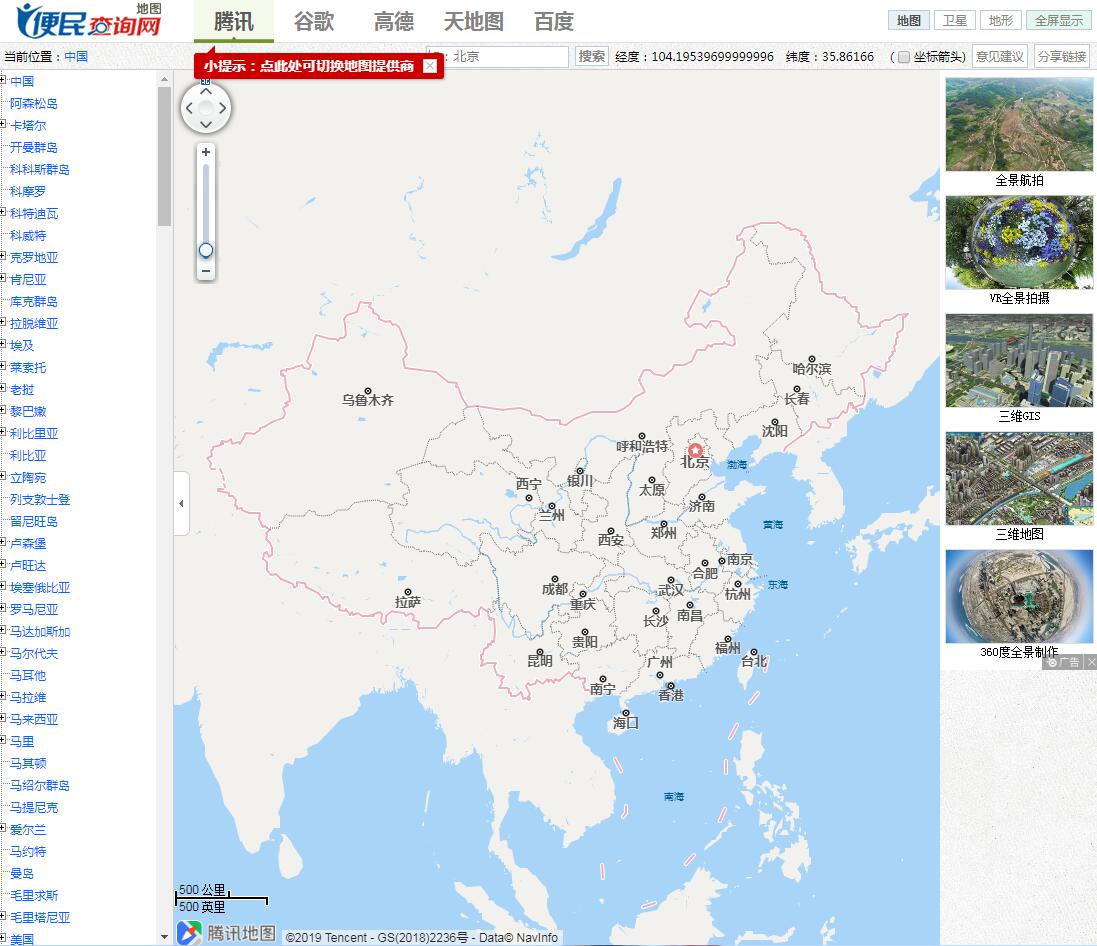Click the 乌鲁木齐 city marker
The image size is (1097, 946).
click(368, 391)
